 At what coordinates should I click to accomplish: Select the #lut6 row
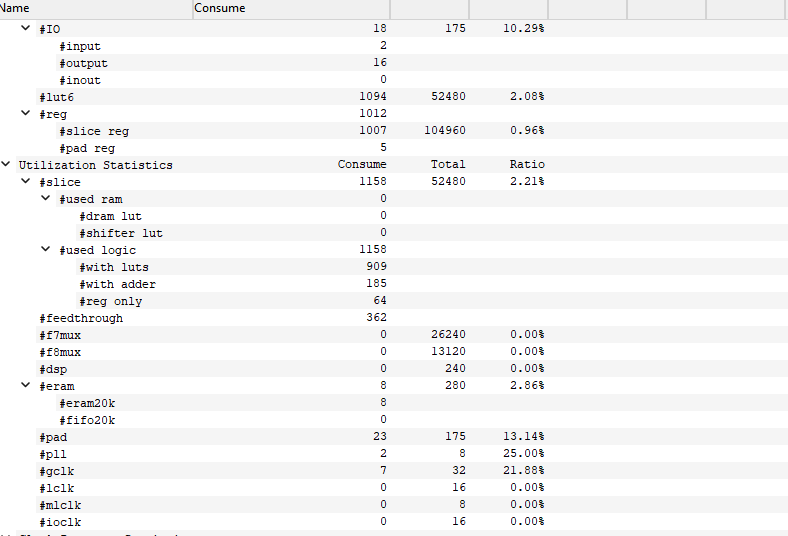point(56,97)
